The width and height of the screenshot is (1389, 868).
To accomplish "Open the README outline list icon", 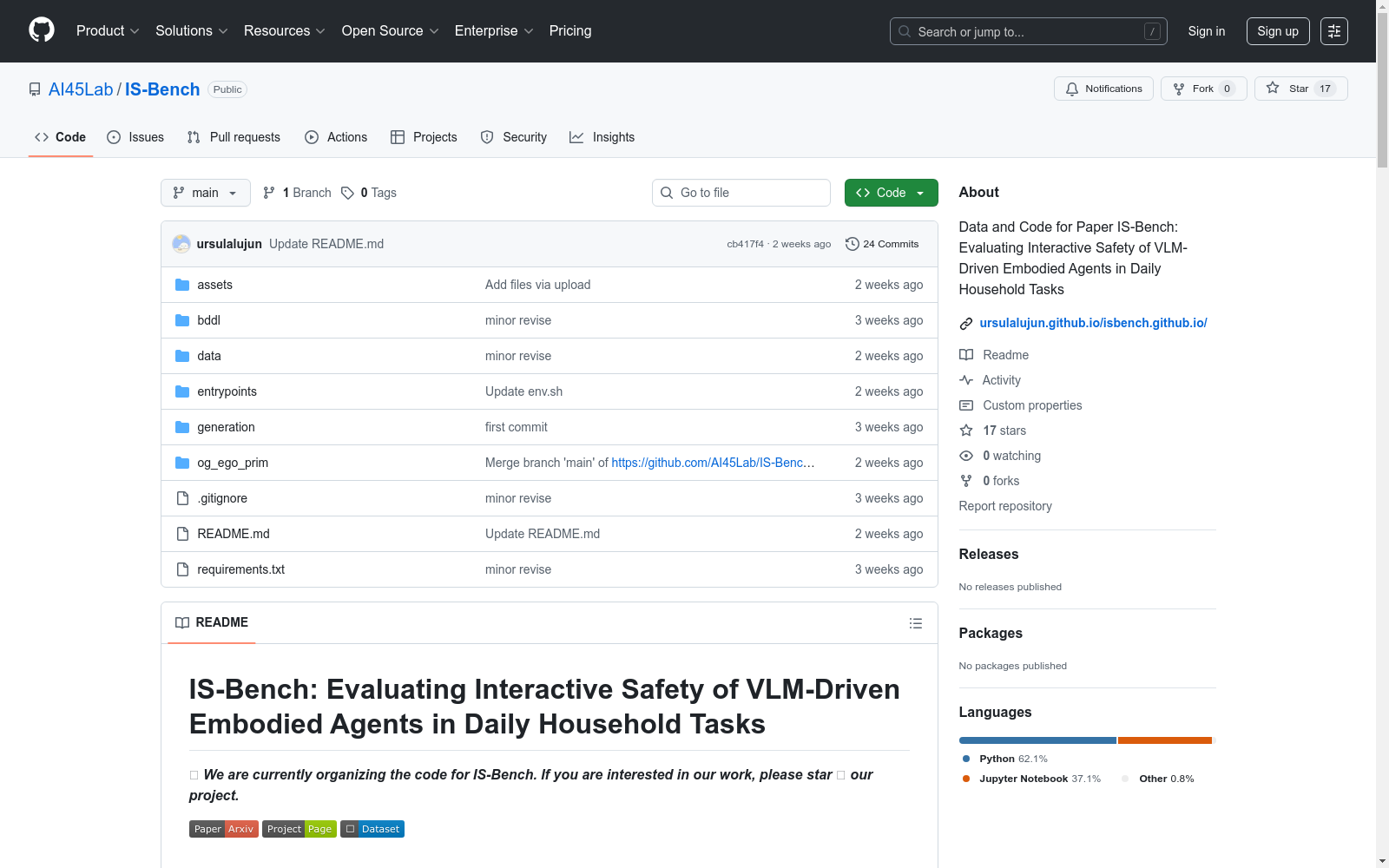I will [916, 623].
